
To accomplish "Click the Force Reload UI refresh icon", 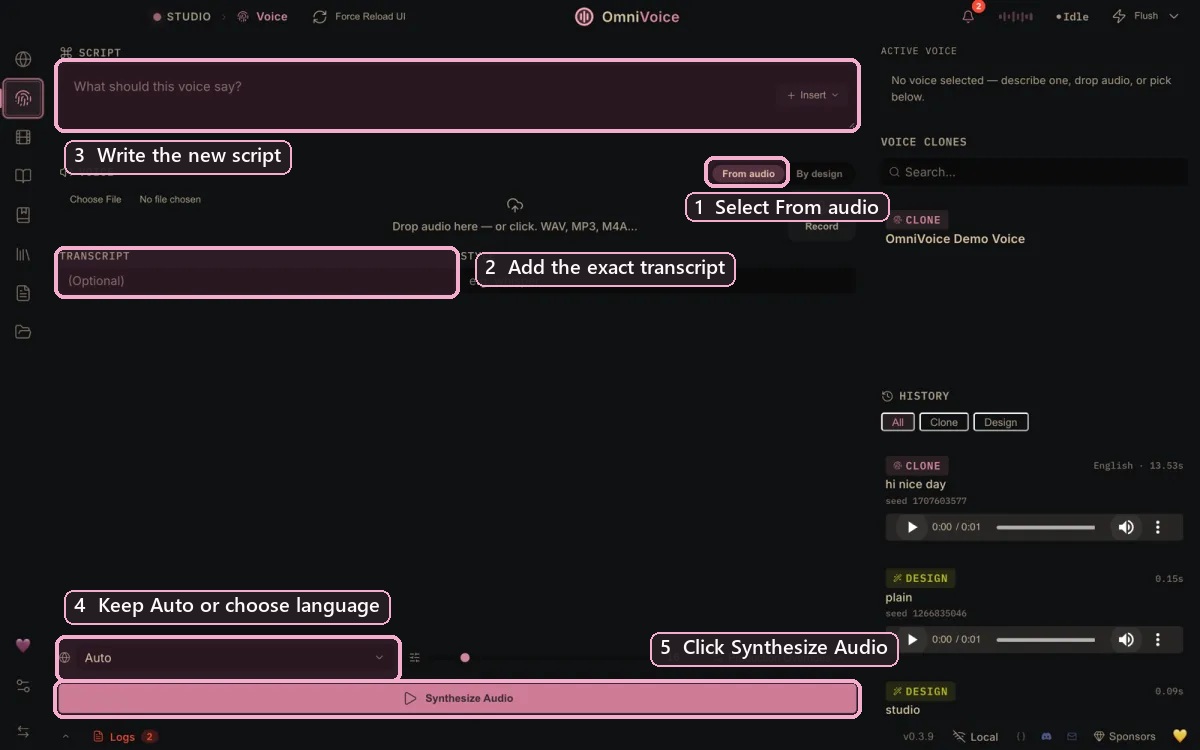I will click(320, 17).
